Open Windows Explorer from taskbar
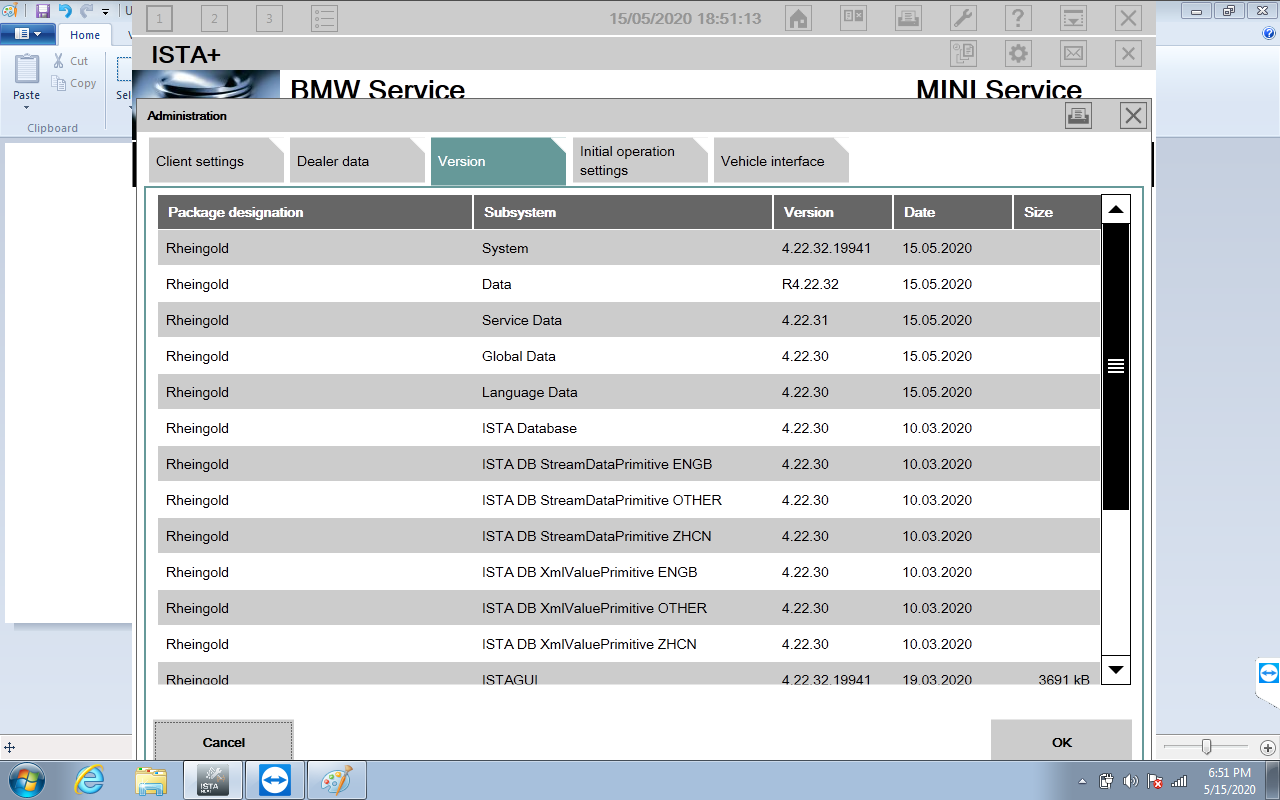The image size is (1280, 800). 151,780
